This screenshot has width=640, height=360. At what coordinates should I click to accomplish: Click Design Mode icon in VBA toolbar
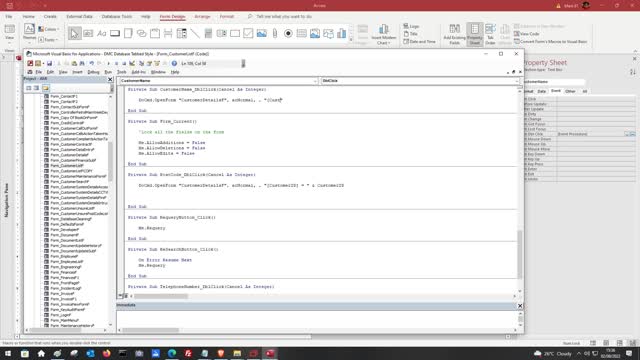(132, 64)
